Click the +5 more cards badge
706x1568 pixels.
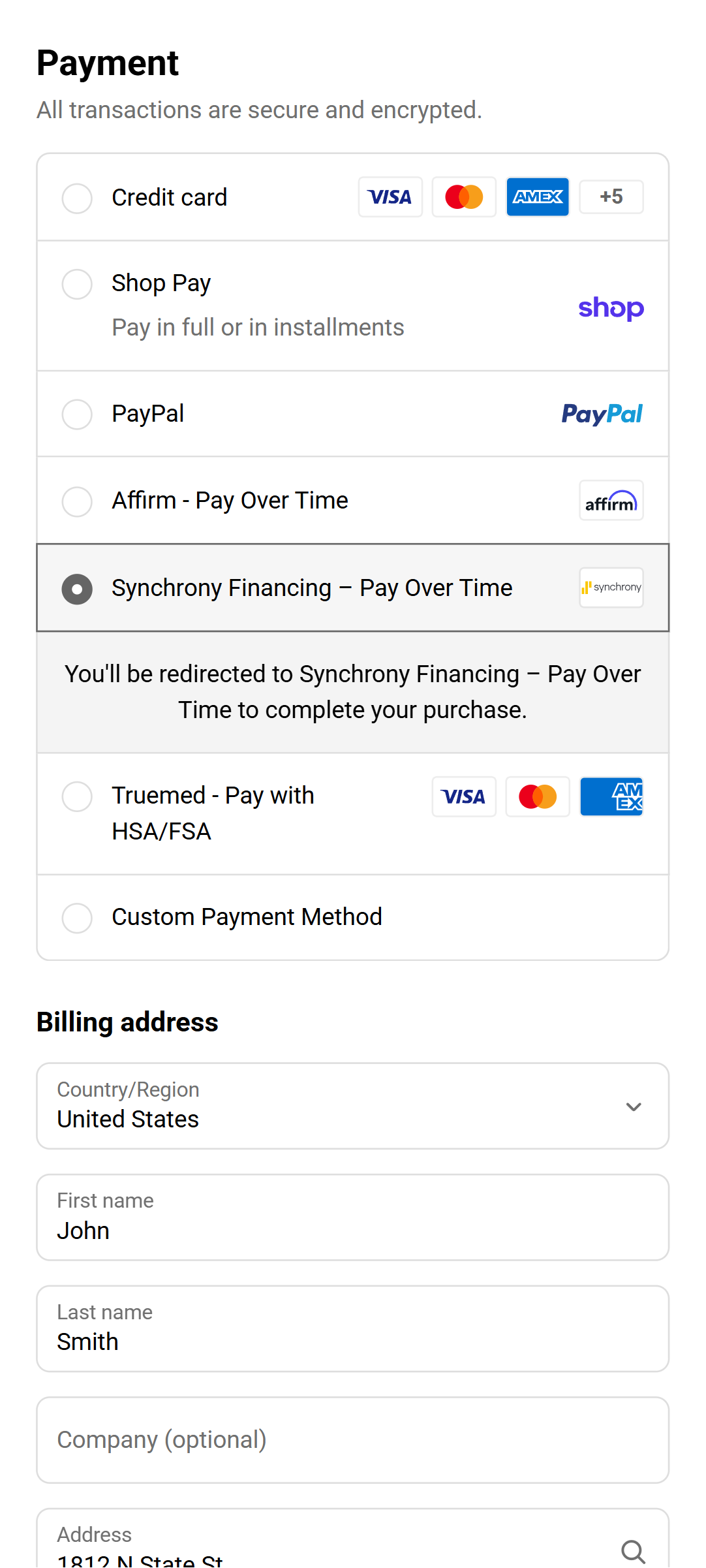[x=611, y=197]
